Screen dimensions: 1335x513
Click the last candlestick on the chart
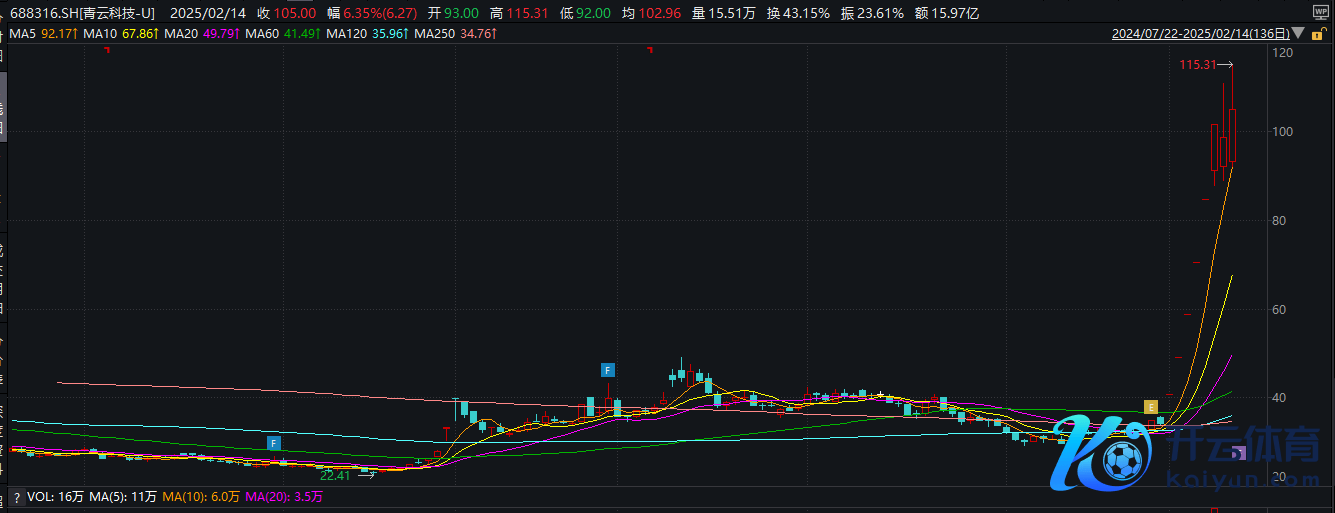1233,135
